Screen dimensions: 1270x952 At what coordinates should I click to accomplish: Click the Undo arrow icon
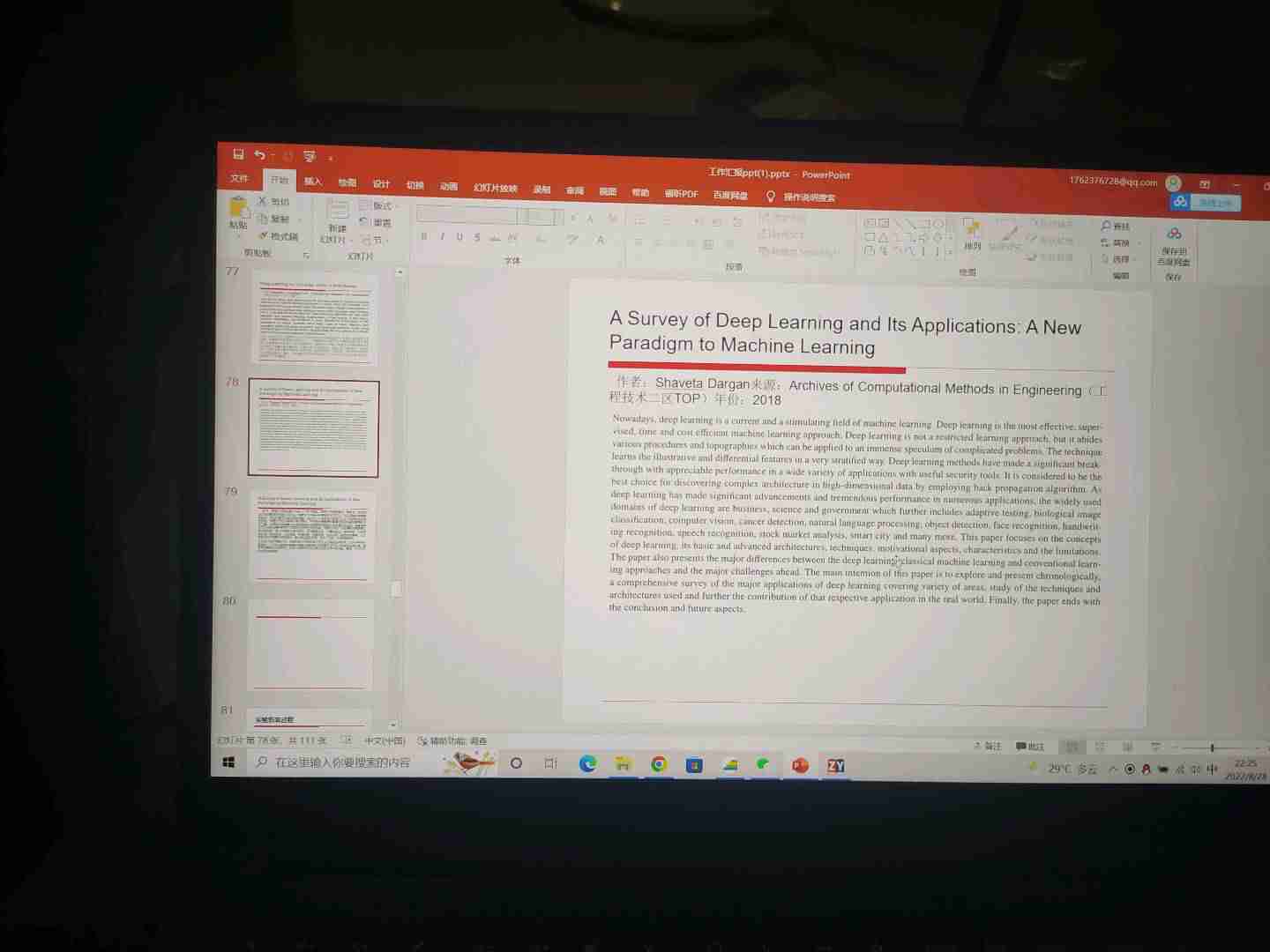pos(259,155)
